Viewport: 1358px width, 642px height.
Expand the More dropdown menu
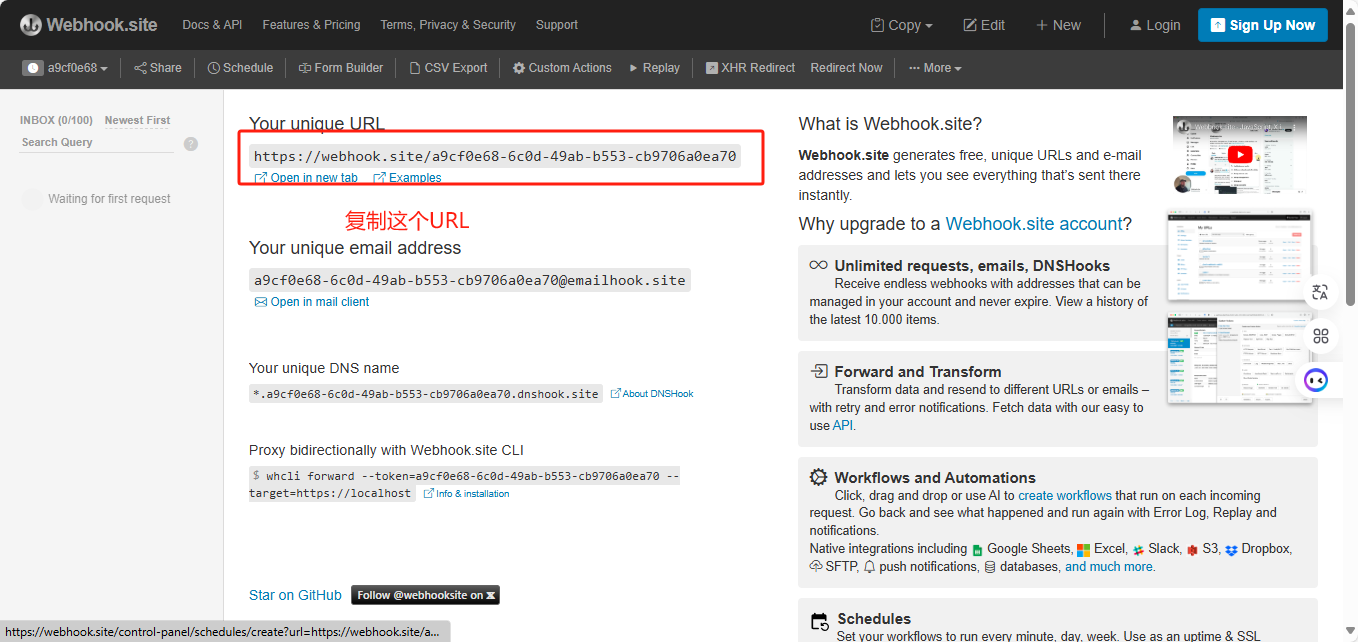(x=935, y=68)
